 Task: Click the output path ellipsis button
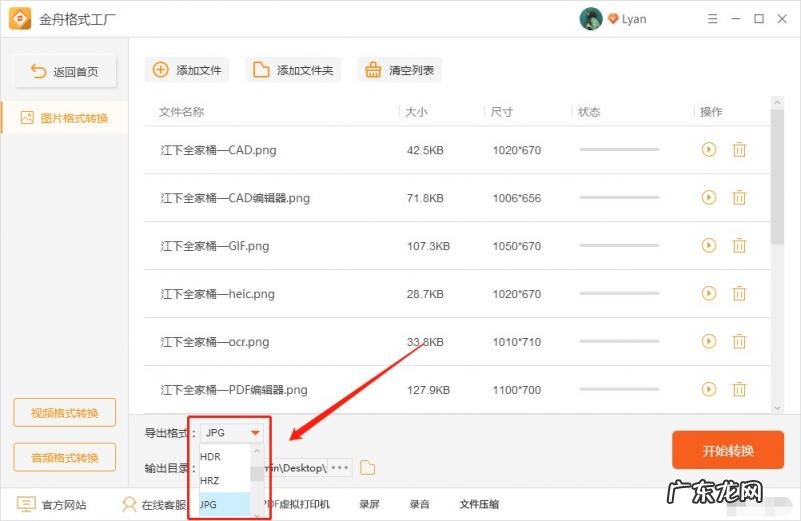(x=340, y=467)
